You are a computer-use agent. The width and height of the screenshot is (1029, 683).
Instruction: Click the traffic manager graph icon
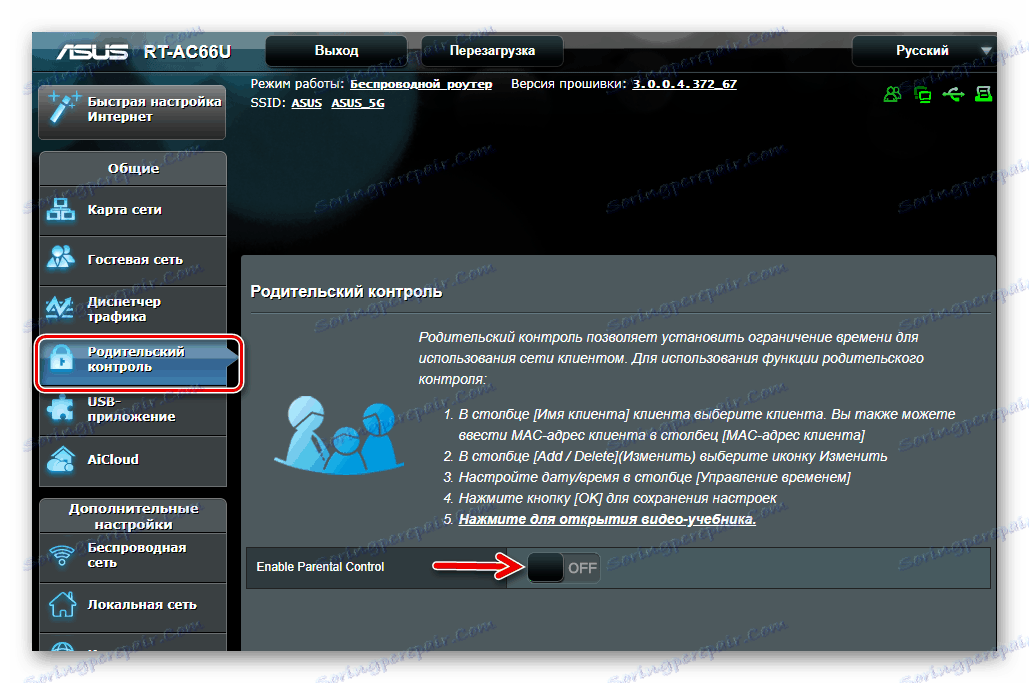[60, 308]
